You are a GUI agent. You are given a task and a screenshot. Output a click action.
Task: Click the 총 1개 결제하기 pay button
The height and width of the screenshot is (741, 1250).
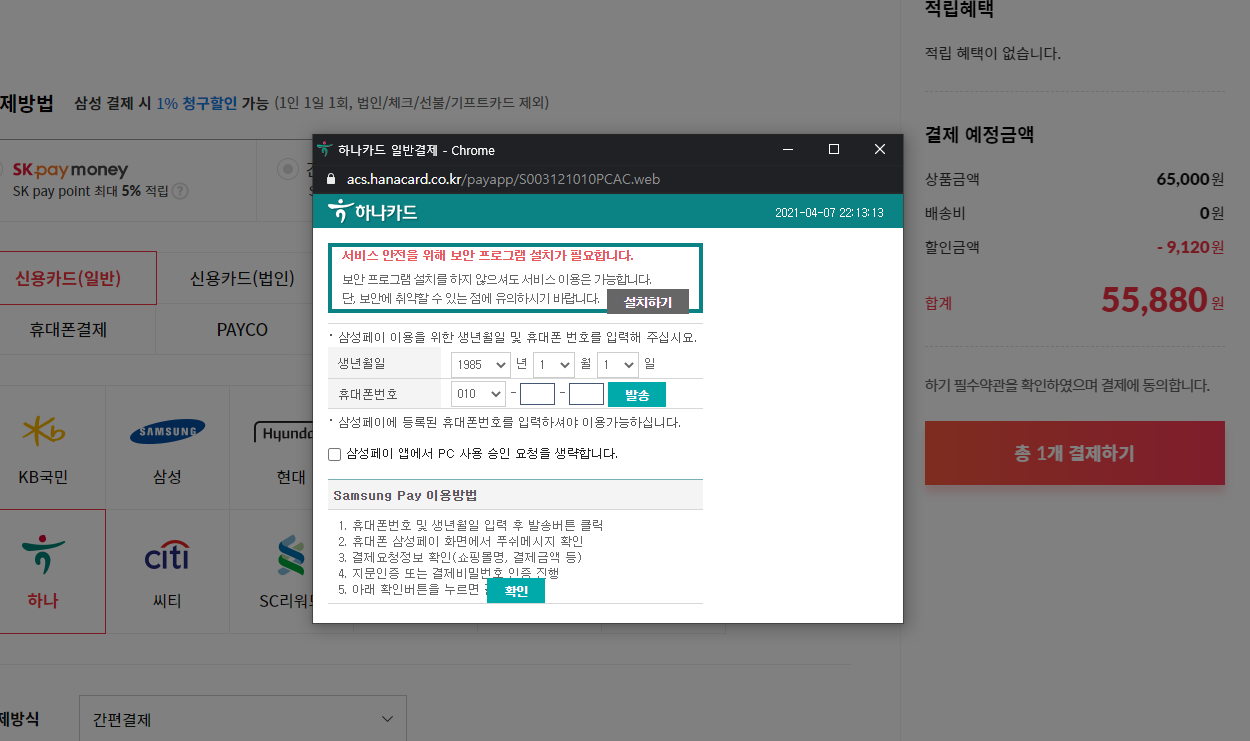pos(1074,453)
